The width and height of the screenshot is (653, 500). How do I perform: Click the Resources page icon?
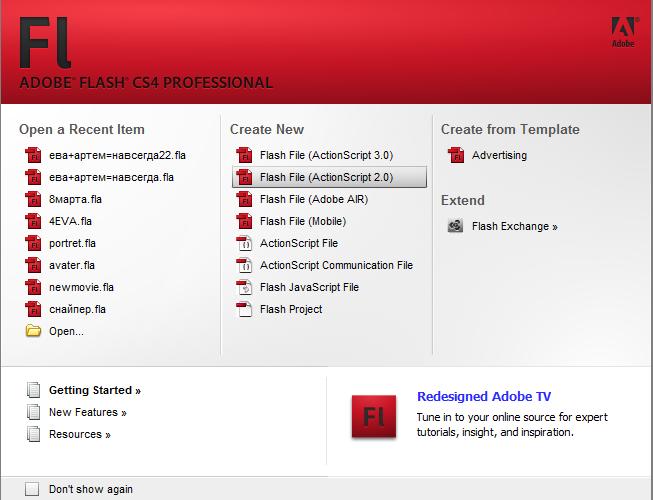[x=33, y=434]
